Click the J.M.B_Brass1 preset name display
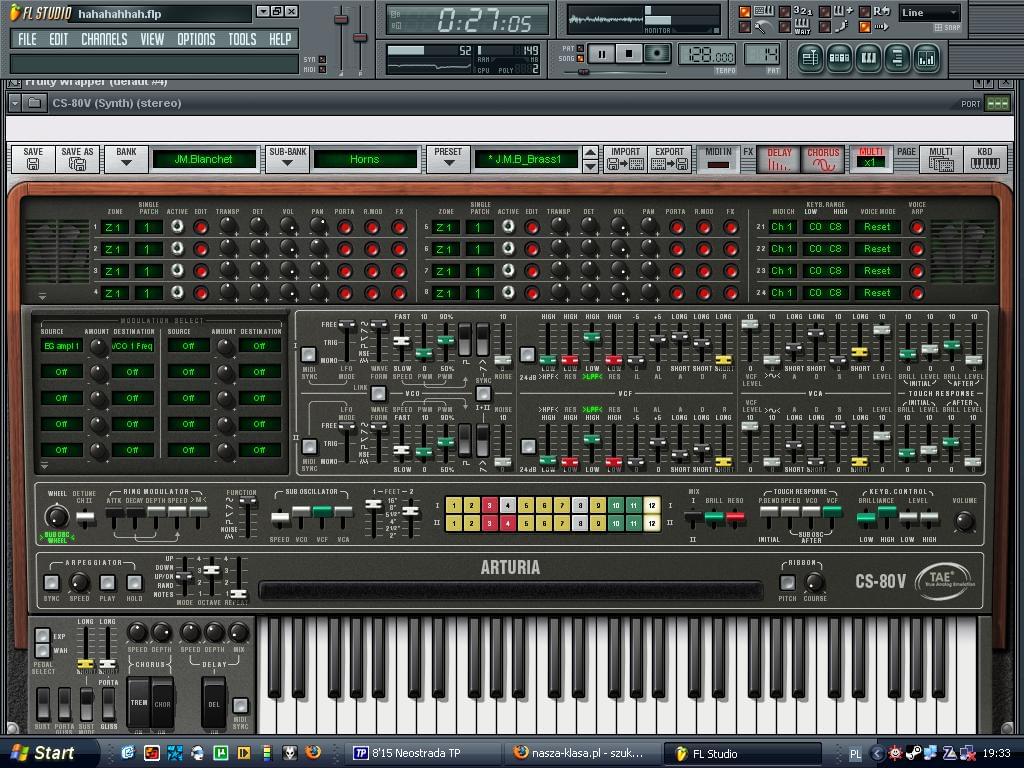This screenshot has height=771, width=1025. pos(526,159)
